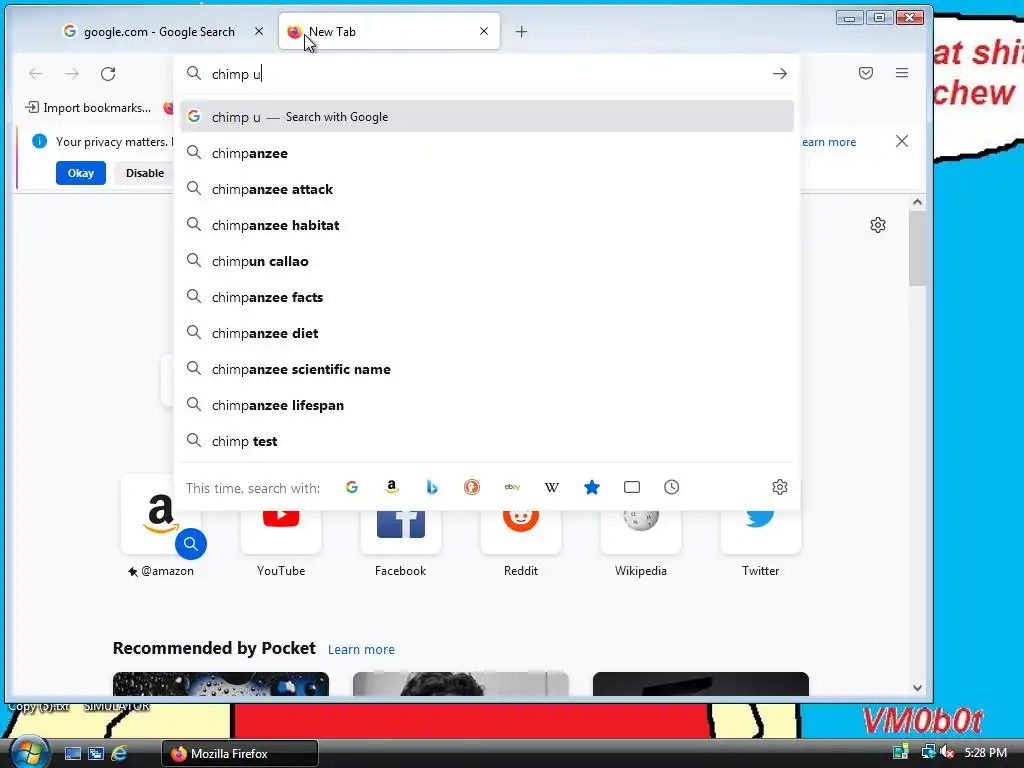Click Import bookmarks toolbar item
The image size is (1024, 768).
(x=88, y=108)
